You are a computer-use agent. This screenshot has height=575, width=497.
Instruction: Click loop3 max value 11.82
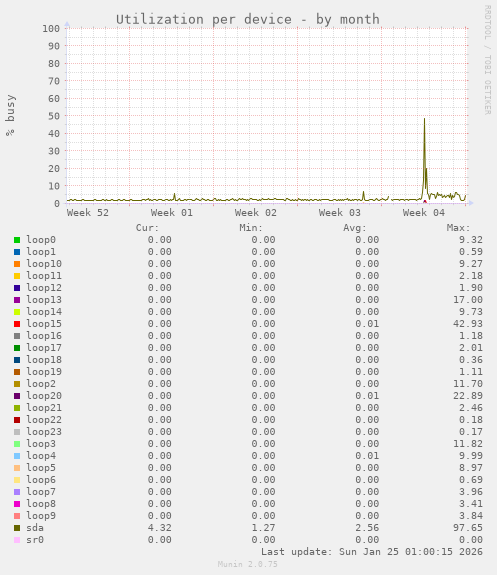[468, 444]
